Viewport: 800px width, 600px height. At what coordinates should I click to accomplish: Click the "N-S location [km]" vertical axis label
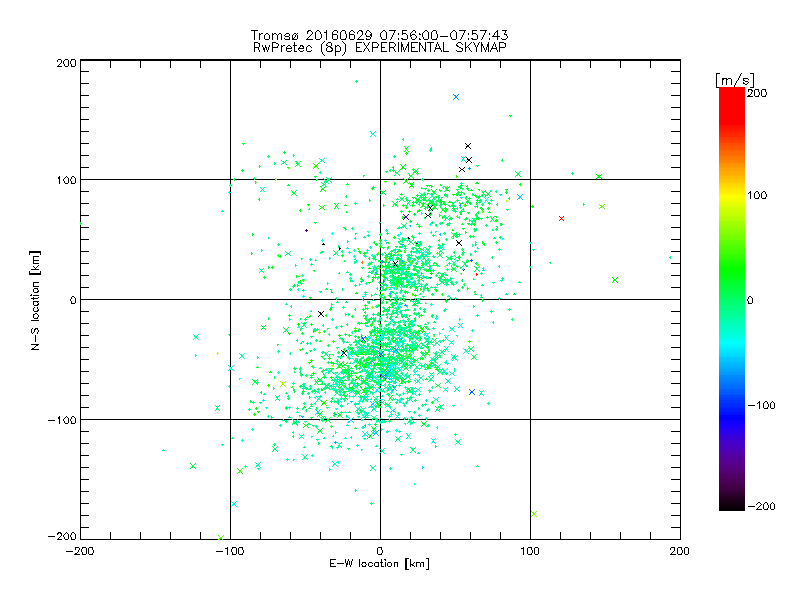tap(35, 301)
